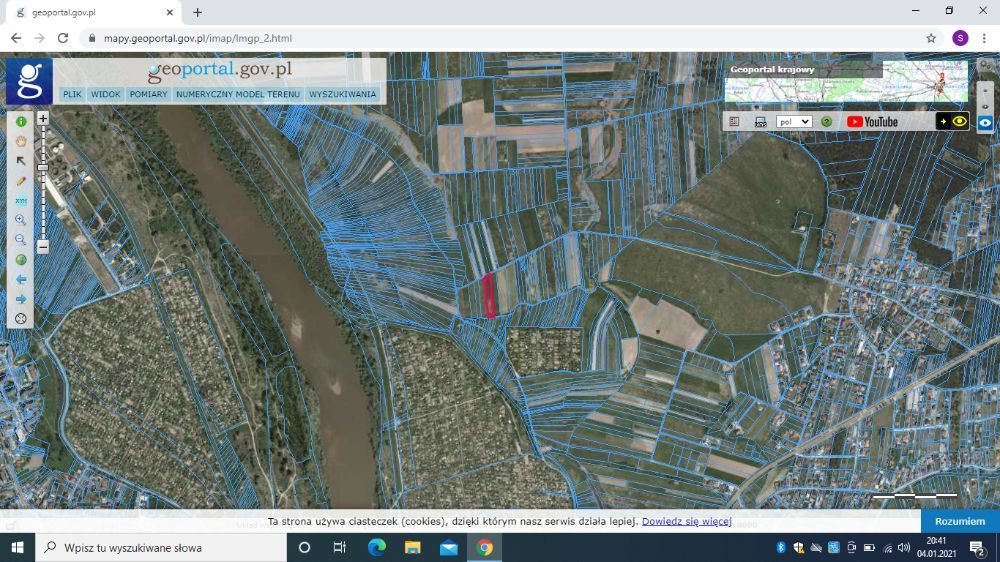Reload the page
This screenshot has height=562, width=1000.
(62, 38)
